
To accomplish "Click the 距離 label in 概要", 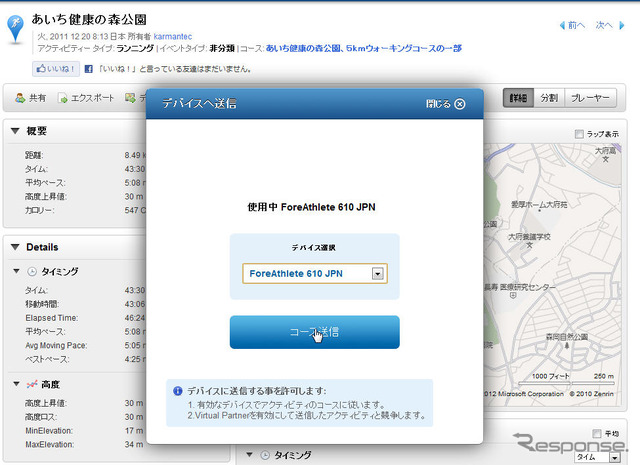I will tap(34, 155).
